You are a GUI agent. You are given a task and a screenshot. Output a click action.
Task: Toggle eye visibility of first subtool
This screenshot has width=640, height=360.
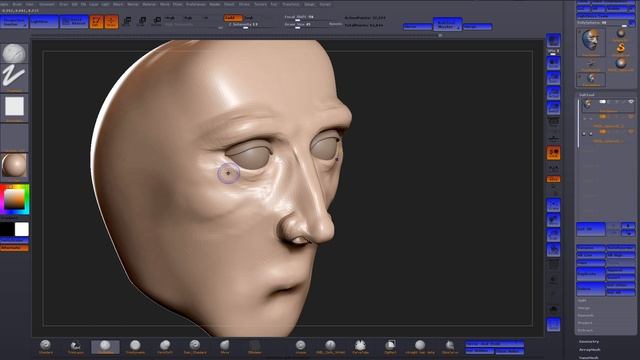(631, 102)
